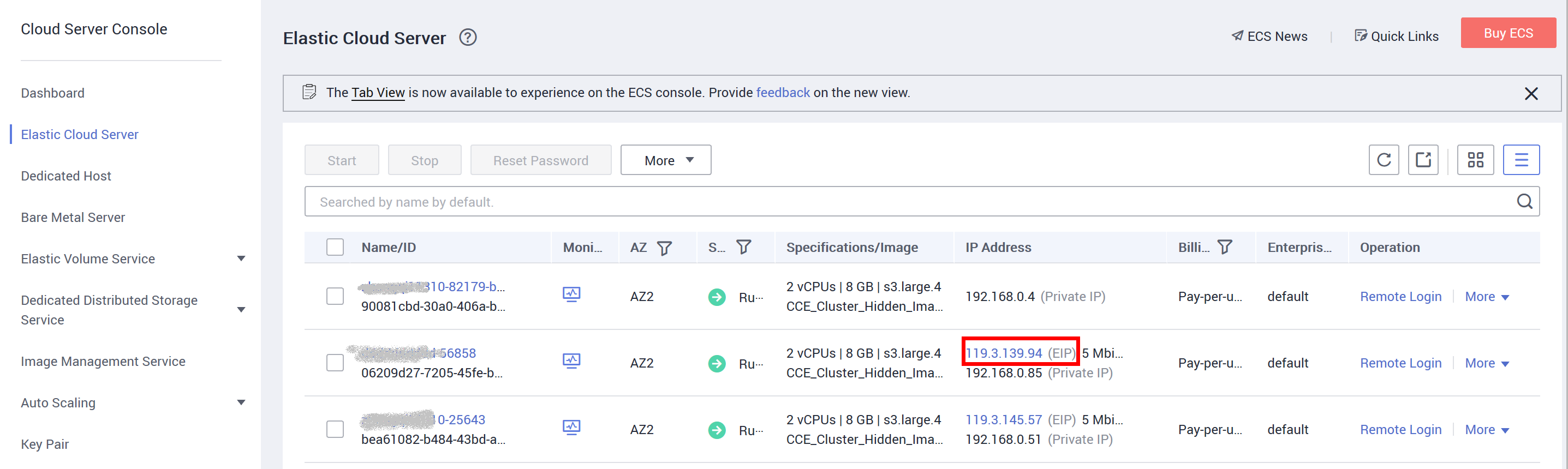Screen dimensions: 1568x469
Task: Open monitoring for server ending 0-25643
Action: coord(571,427)
